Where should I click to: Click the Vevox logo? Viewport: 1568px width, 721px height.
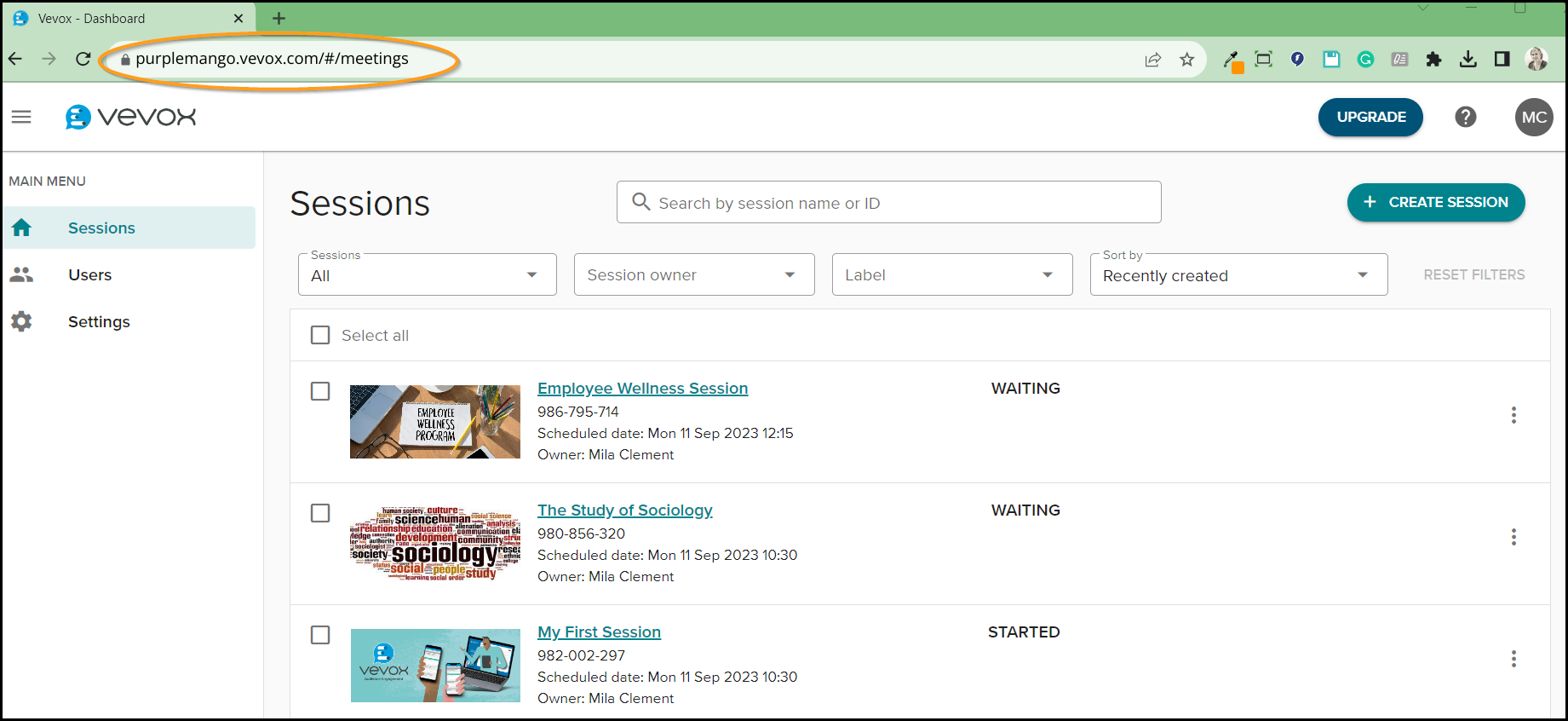pos(130,117)
